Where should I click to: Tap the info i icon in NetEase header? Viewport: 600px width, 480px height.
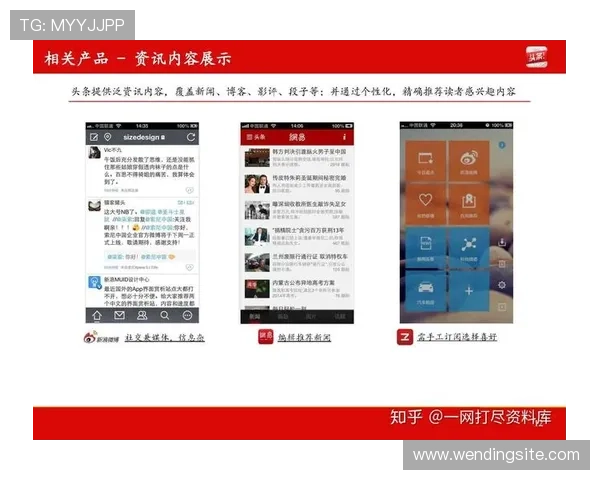coord(344,137)
